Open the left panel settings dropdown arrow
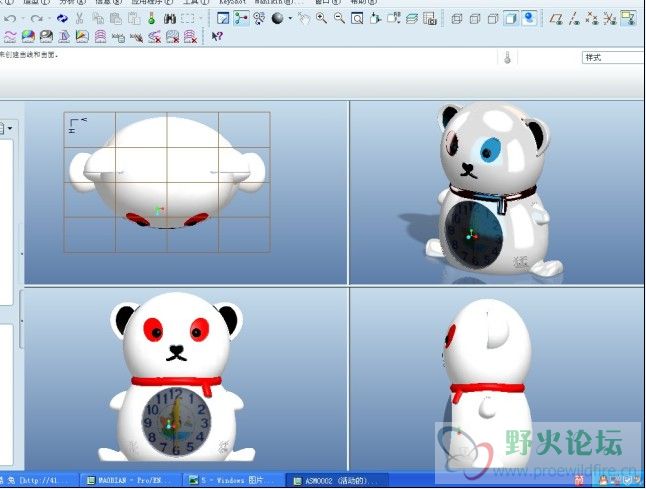The image size is (646, 489). pos(10,129)
